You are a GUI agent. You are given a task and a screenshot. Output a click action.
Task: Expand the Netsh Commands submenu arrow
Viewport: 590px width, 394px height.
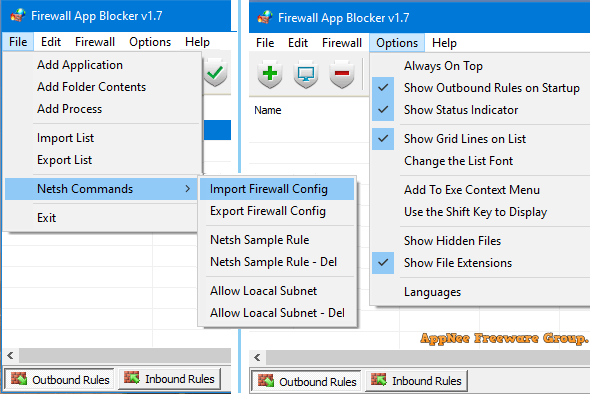(187, 189)
